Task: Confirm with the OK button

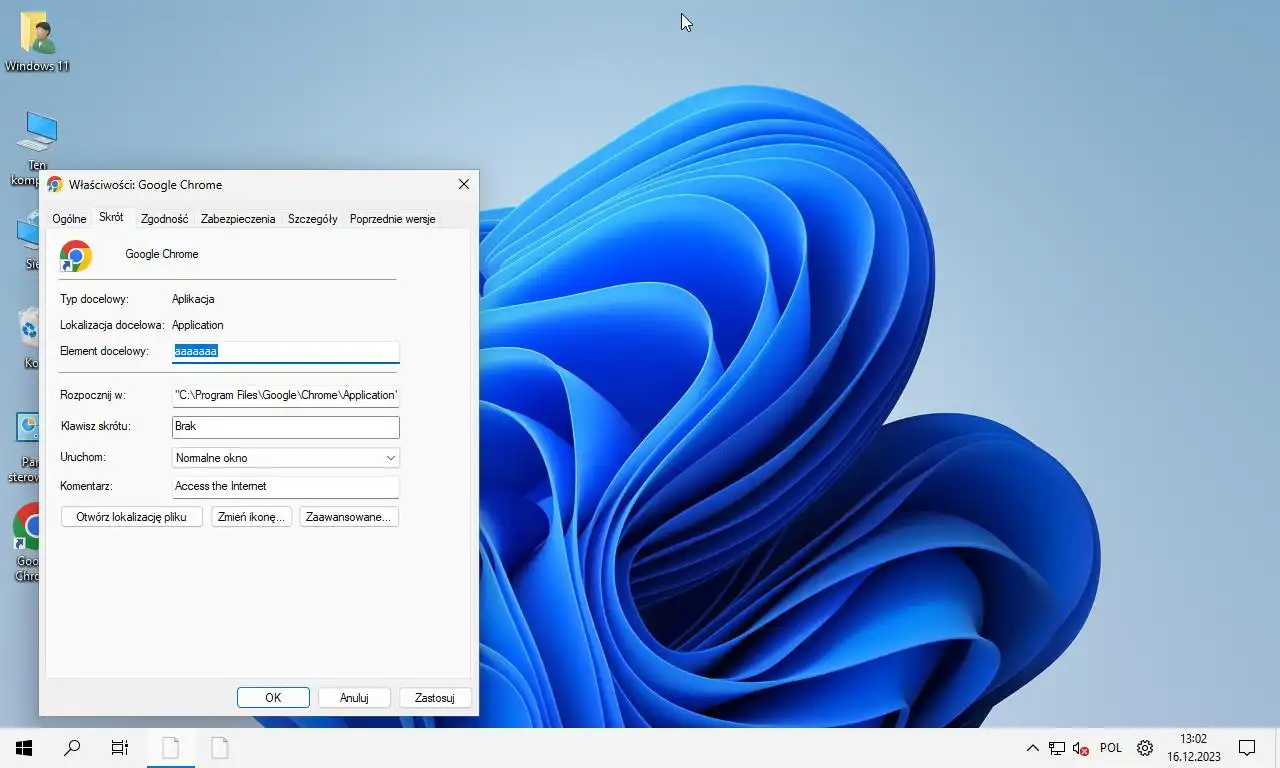Action: point(273,698)
